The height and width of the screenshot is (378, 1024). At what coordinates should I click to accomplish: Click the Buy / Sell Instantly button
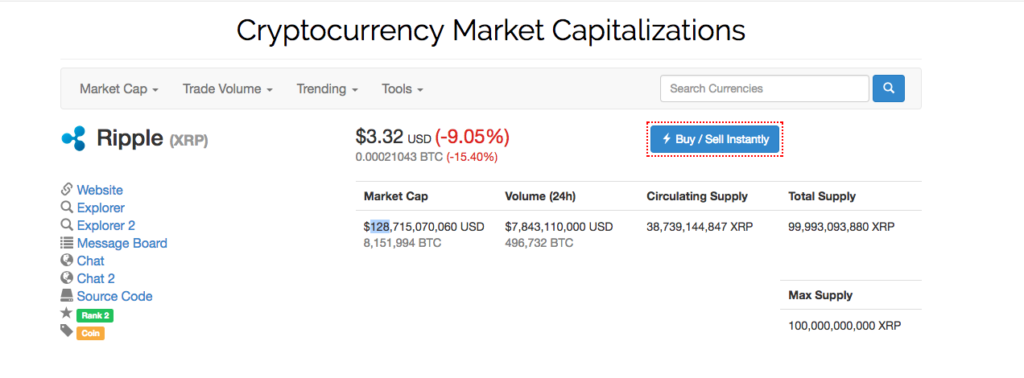coord(714,139)
